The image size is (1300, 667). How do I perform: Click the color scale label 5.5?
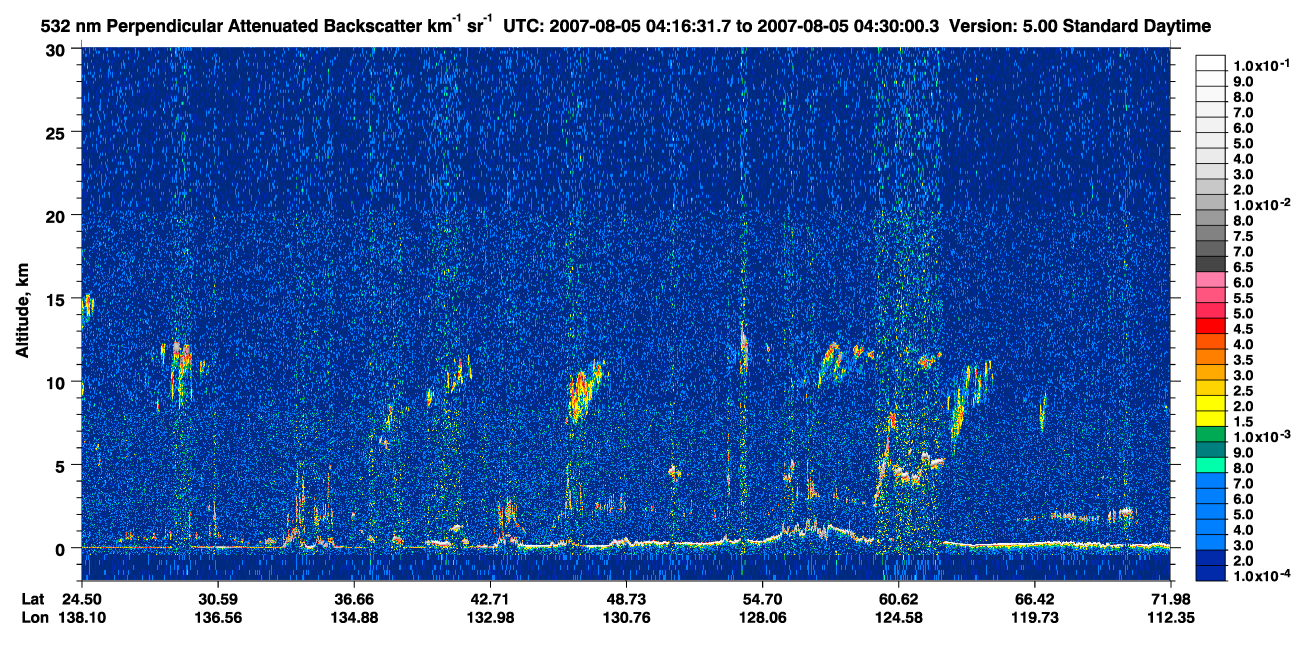(x=1243, y=298)
